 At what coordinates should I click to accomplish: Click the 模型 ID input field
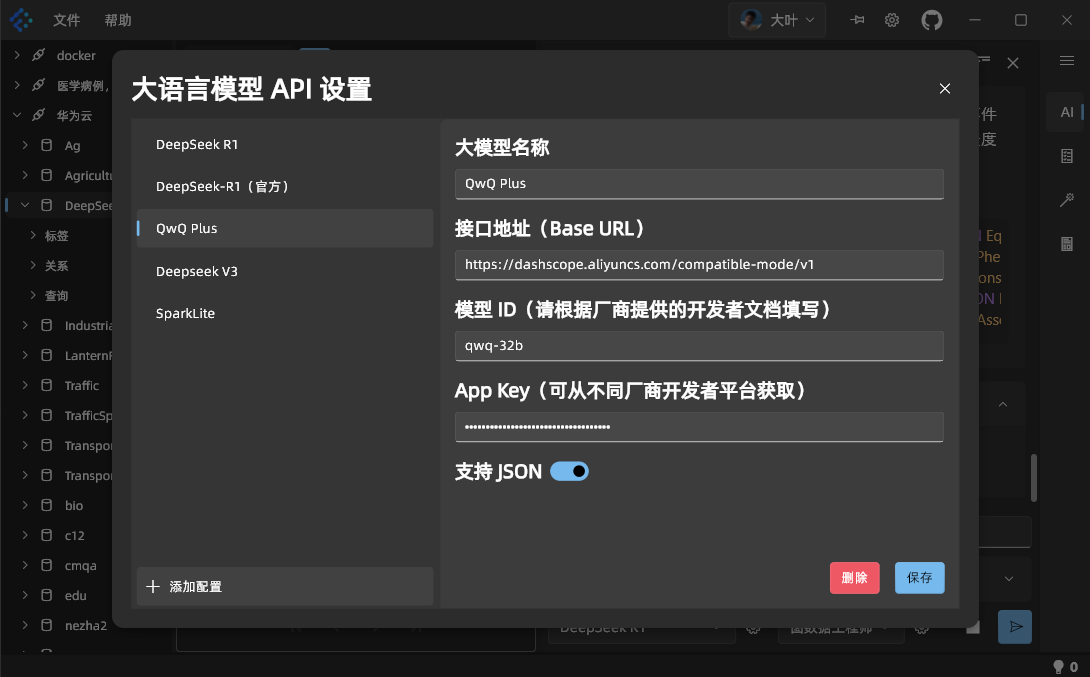point(698,346)
